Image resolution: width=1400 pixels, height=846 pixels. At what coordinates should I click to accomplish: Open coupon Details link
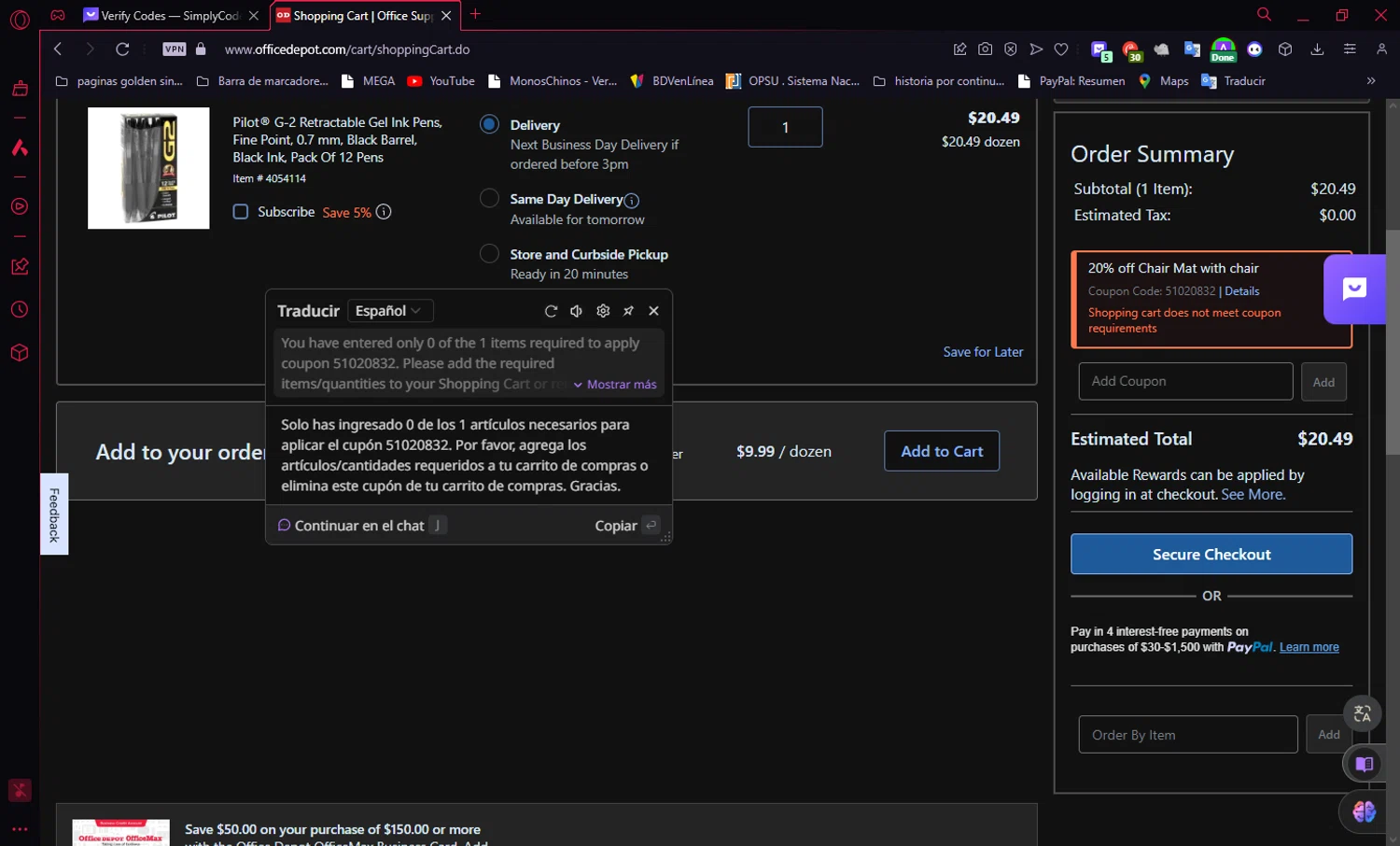coord(1241,291)
